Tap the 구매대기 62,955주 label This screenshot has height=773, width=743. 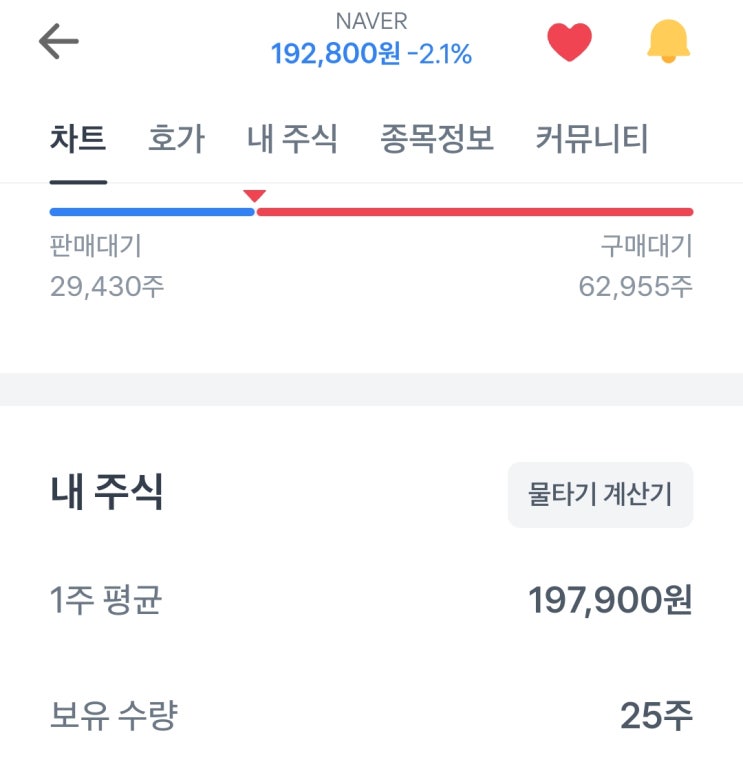tap(636, 267)
